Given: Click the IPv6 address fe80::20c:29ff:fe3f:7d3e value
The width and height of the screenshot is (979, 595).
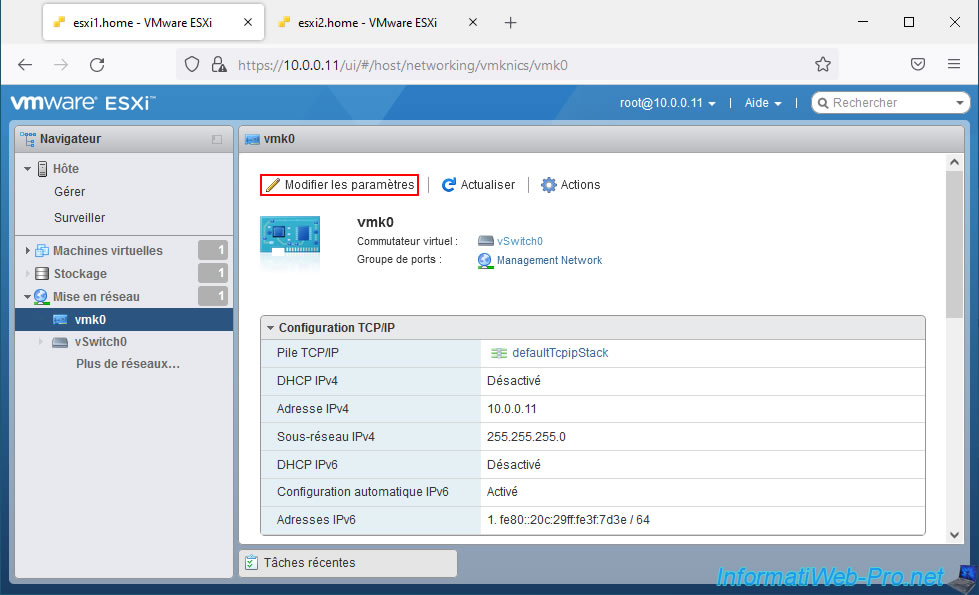Looking at the screenshot, I should (x=568, y=519).
